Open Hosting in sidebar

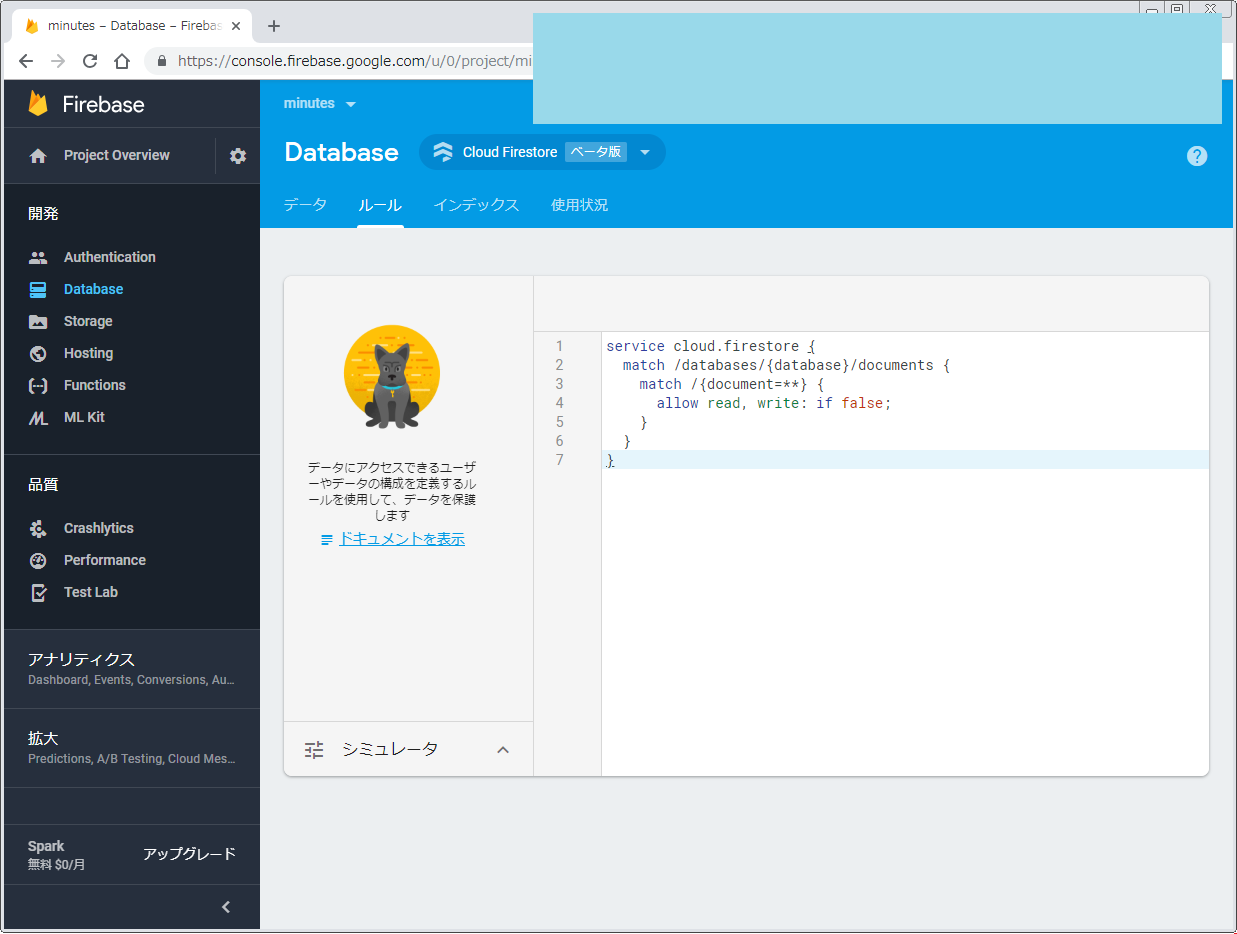click(88, 353)
